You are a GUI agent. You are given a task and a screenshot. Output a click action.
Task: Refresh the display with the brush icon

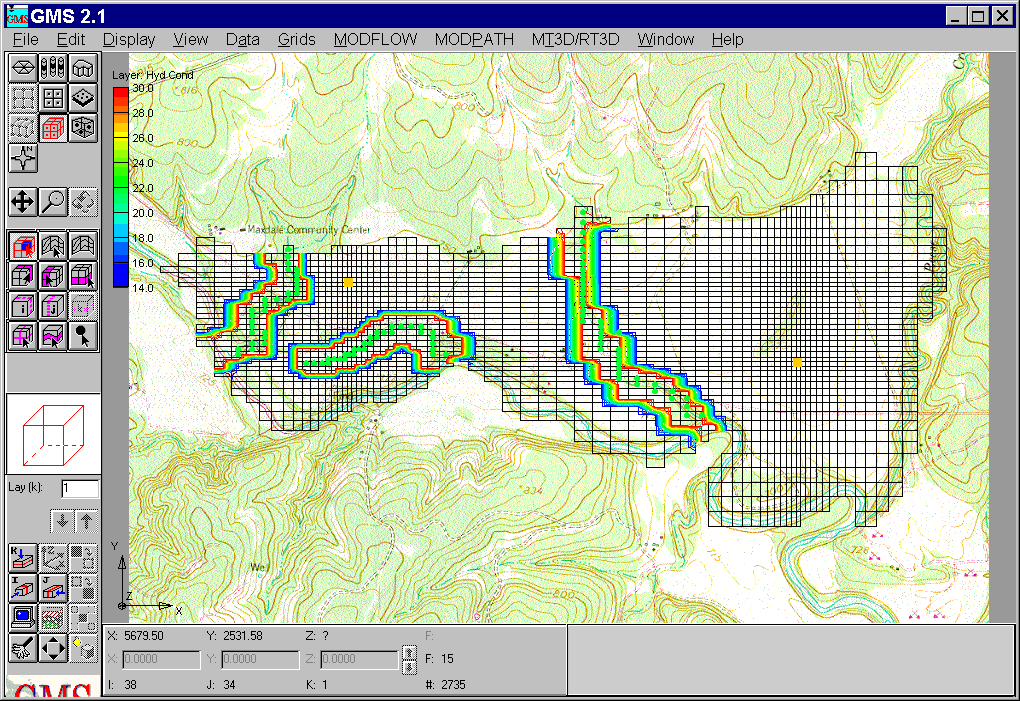tap(23, 648)
